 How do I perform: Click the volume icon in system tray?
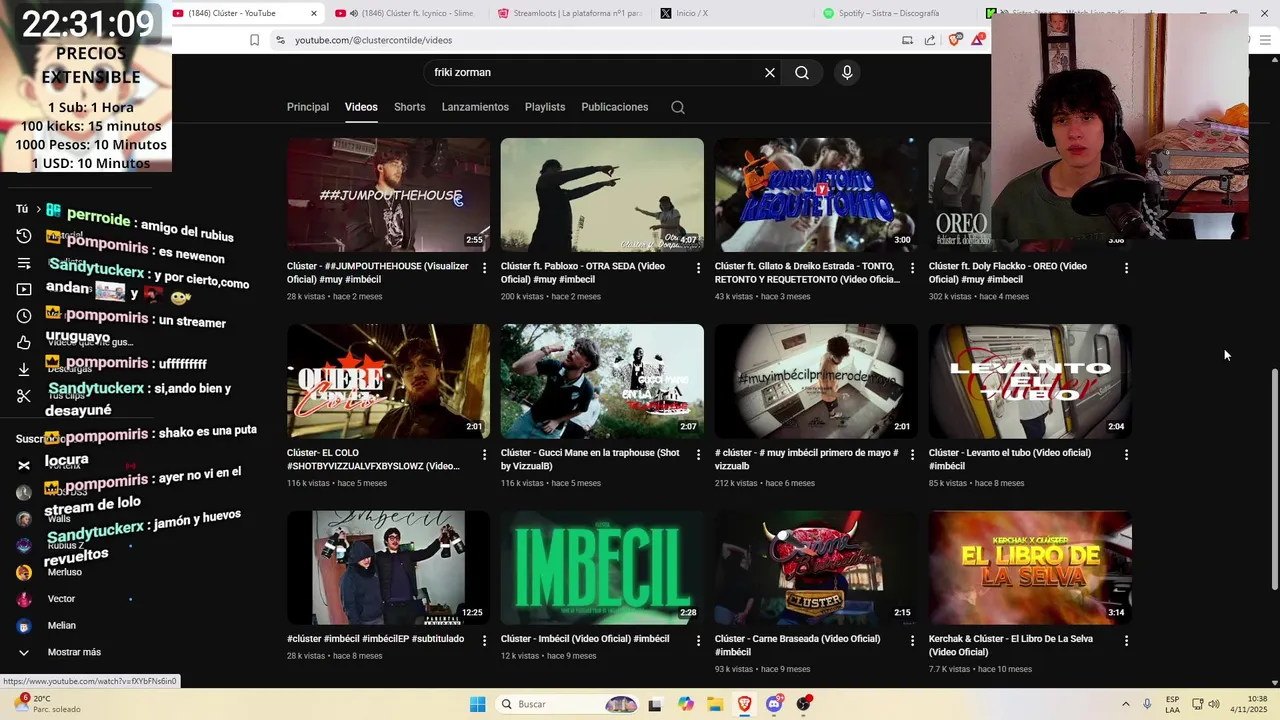pos(1214,704)
